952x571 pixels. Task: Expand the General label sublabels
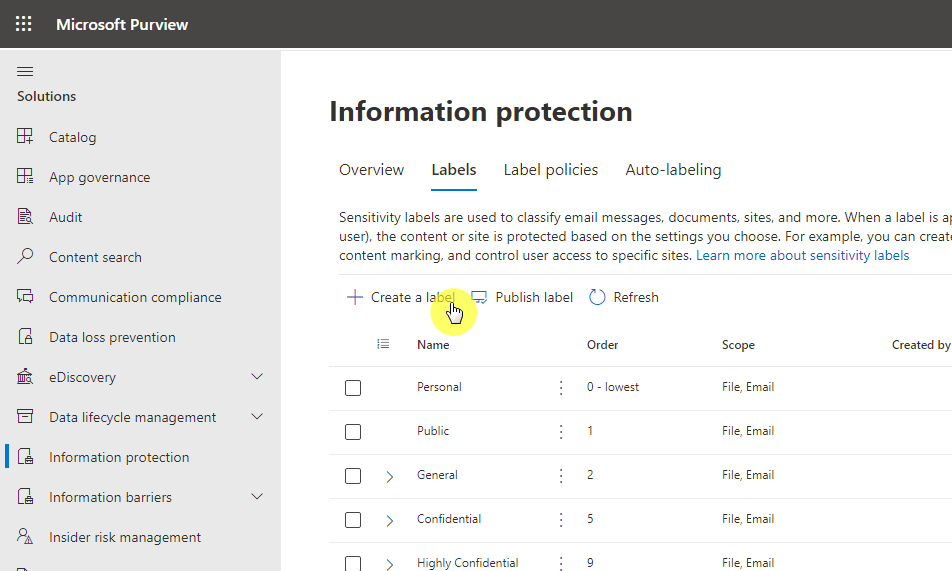click(390, 477)
